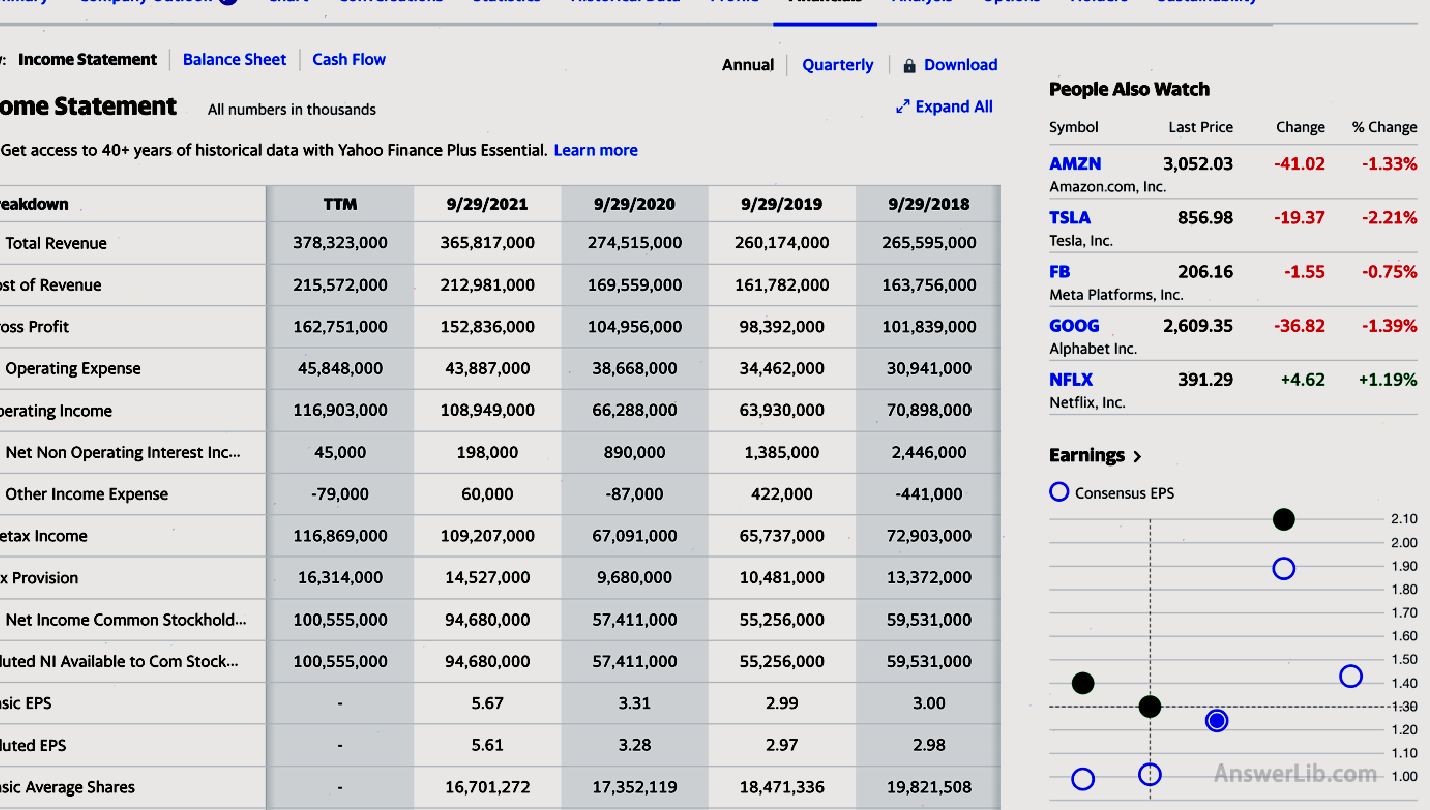Open Earnings details via the chevron arrow
This screenshot has height=810, width=1430.
point(1137,457)
